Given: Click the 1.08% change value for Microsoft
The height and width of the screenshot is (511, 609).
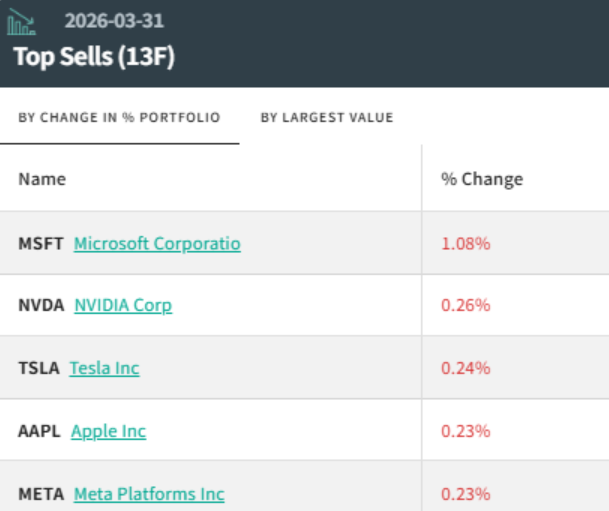Looking at the screenshot, I should [466, 244].
